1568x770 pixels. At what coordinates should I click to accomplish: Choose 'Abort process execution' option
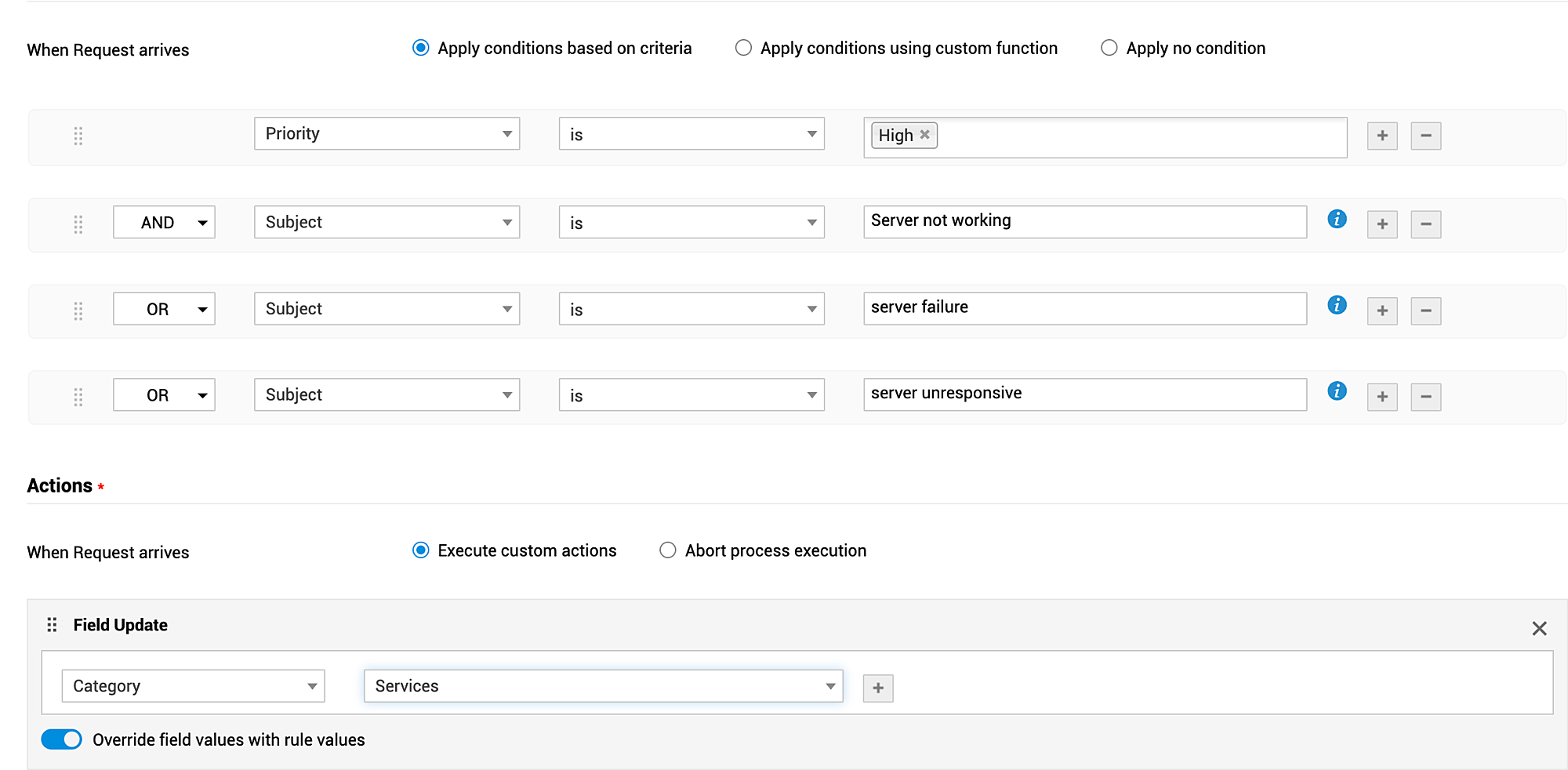(x=668, y=550)
